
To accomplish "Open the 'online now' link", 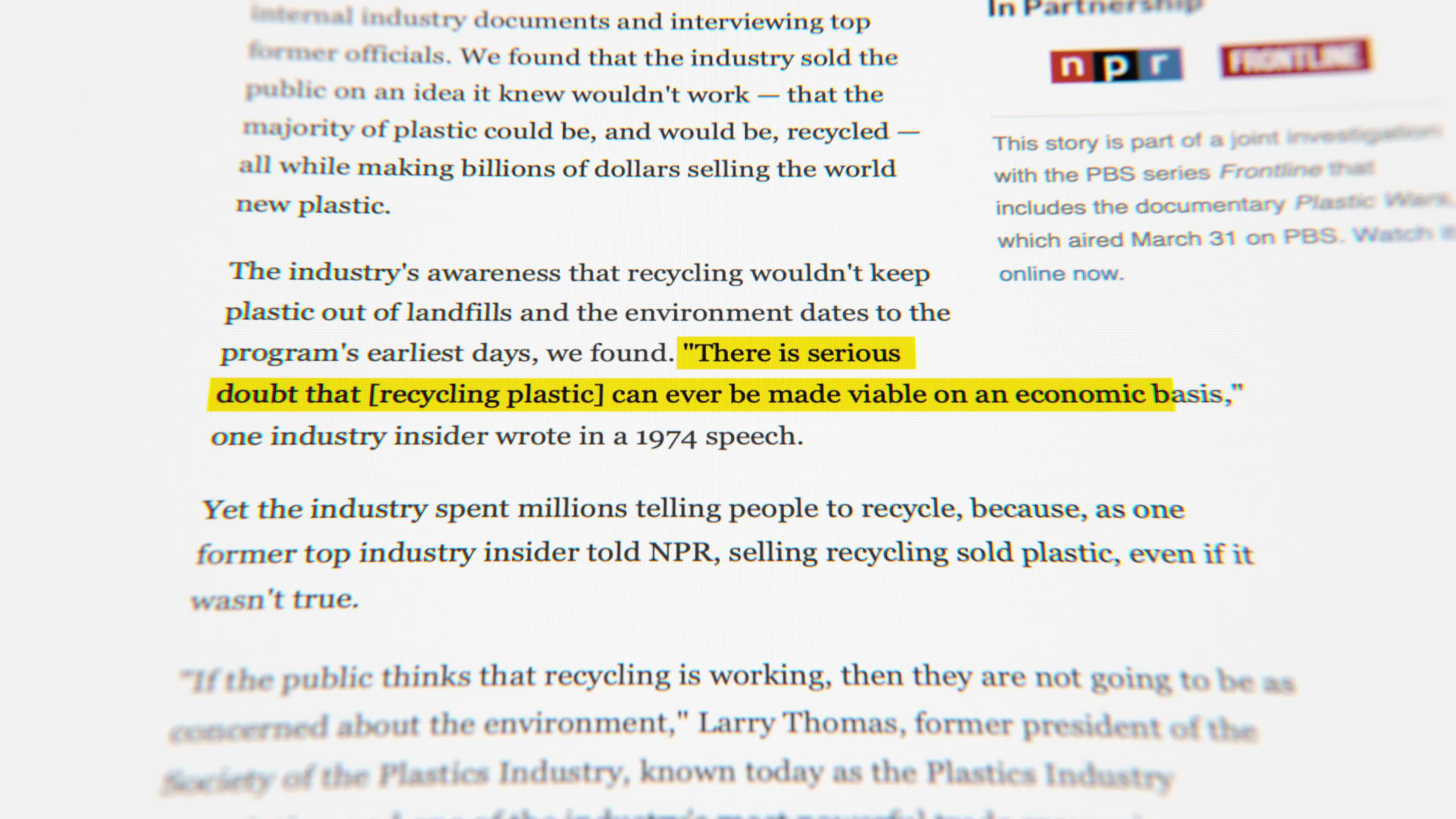I will 1061,273.
